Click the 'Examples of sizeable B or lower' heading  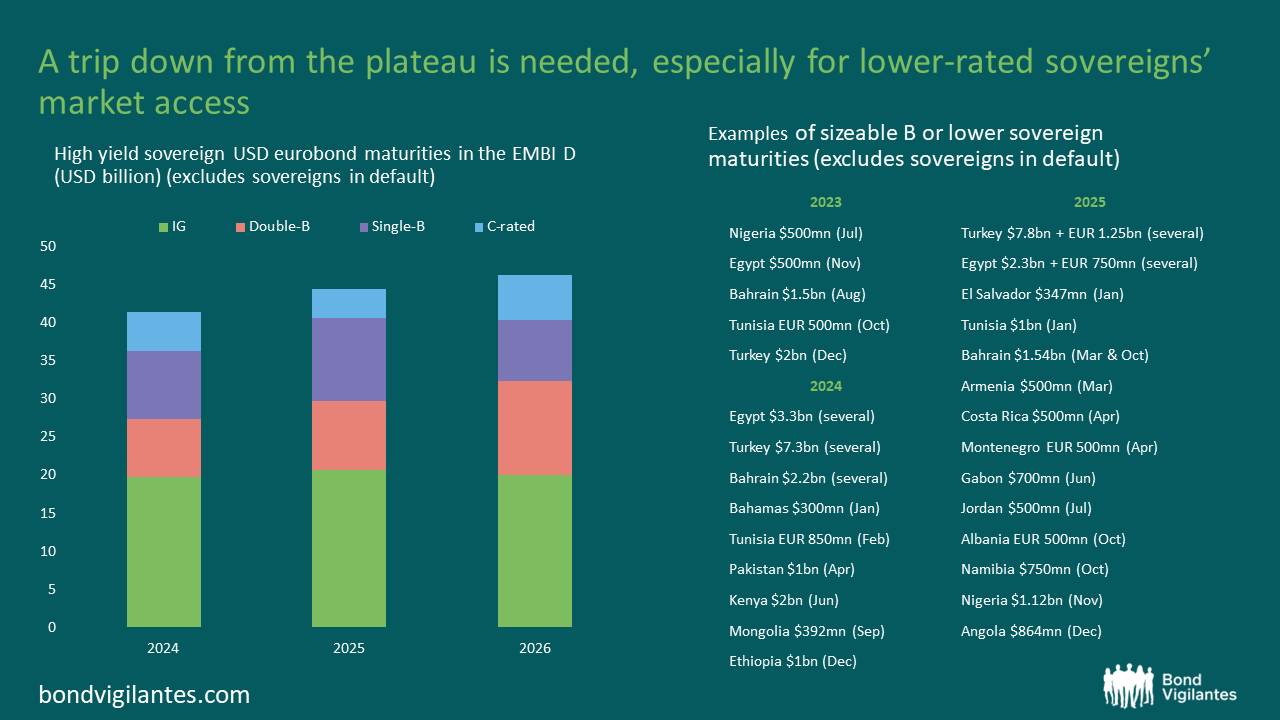coord(913,146)
